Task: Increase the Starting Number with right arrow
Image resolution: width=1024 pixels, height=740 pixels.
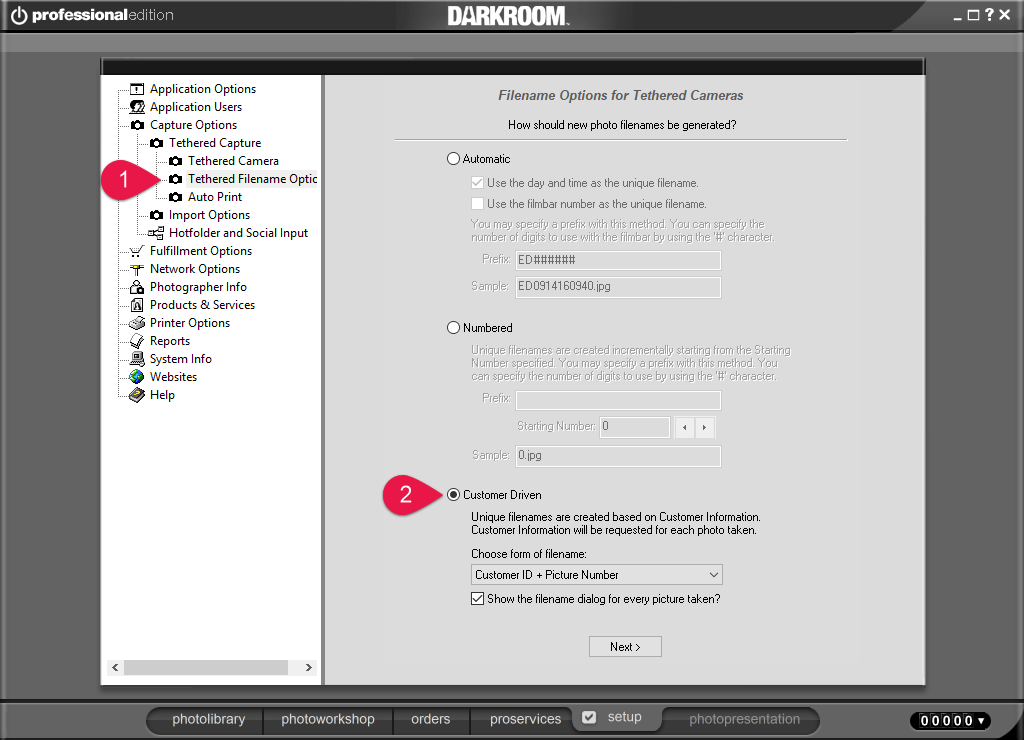Action: pos(704,428)
